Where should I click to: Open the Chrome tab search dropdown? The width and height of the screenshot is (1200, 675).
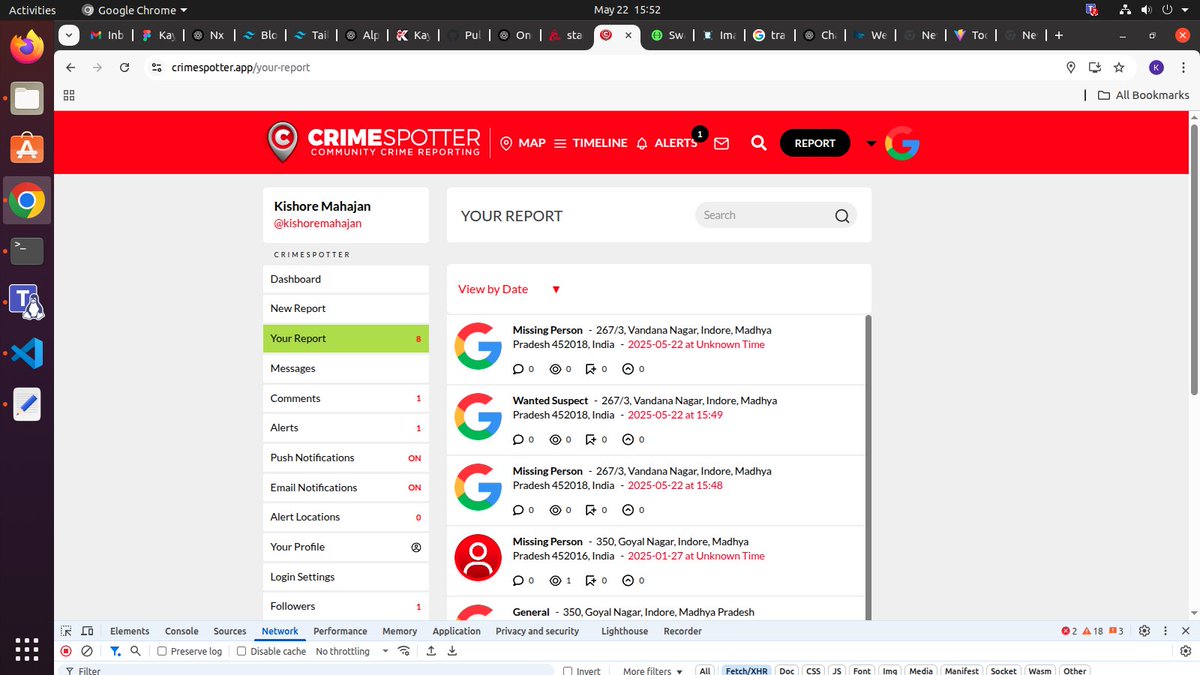point(68,35)
